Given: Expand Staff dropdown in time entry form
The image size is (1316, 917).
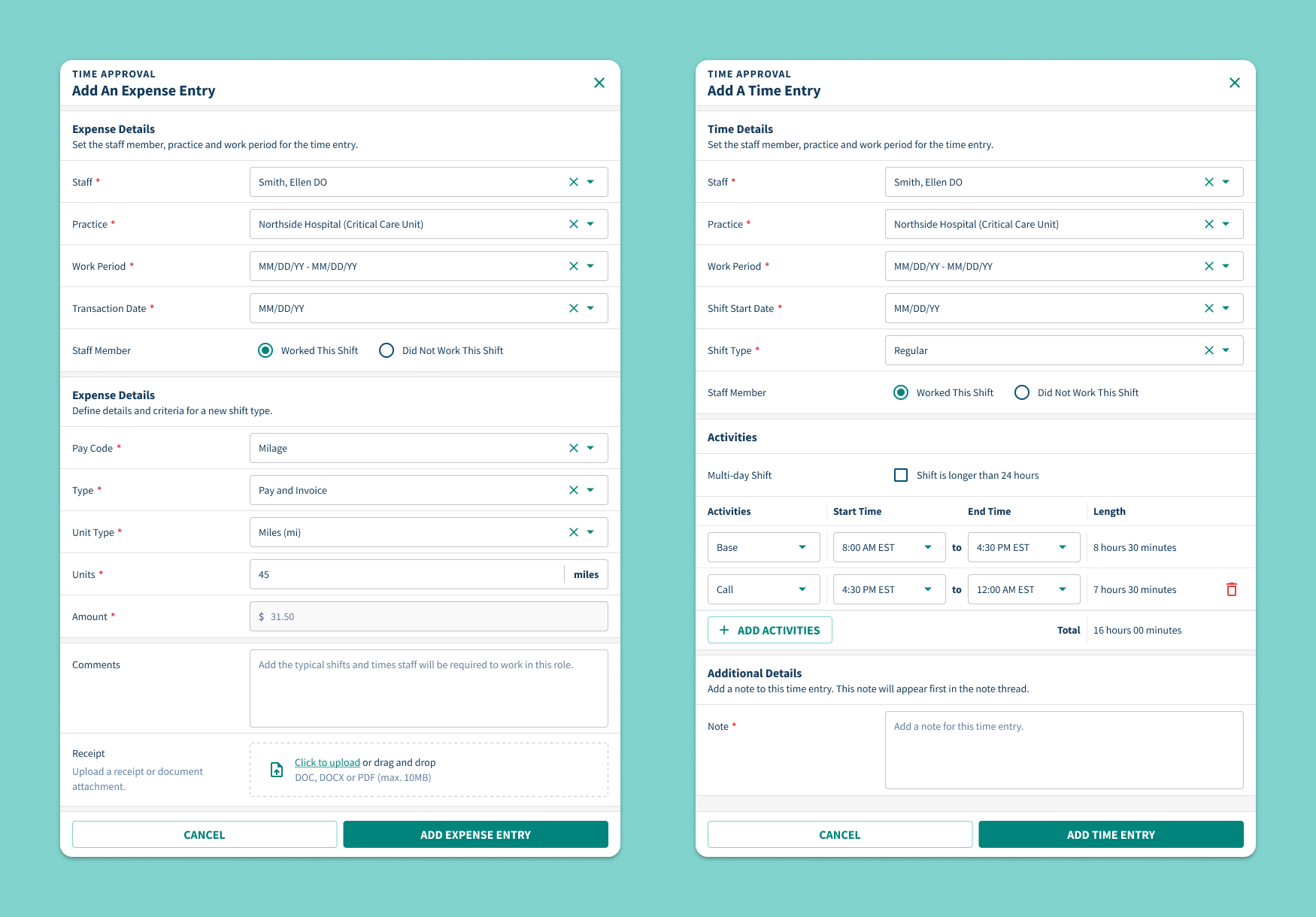Looking at the screenshot, I should tap(1226, 182).
